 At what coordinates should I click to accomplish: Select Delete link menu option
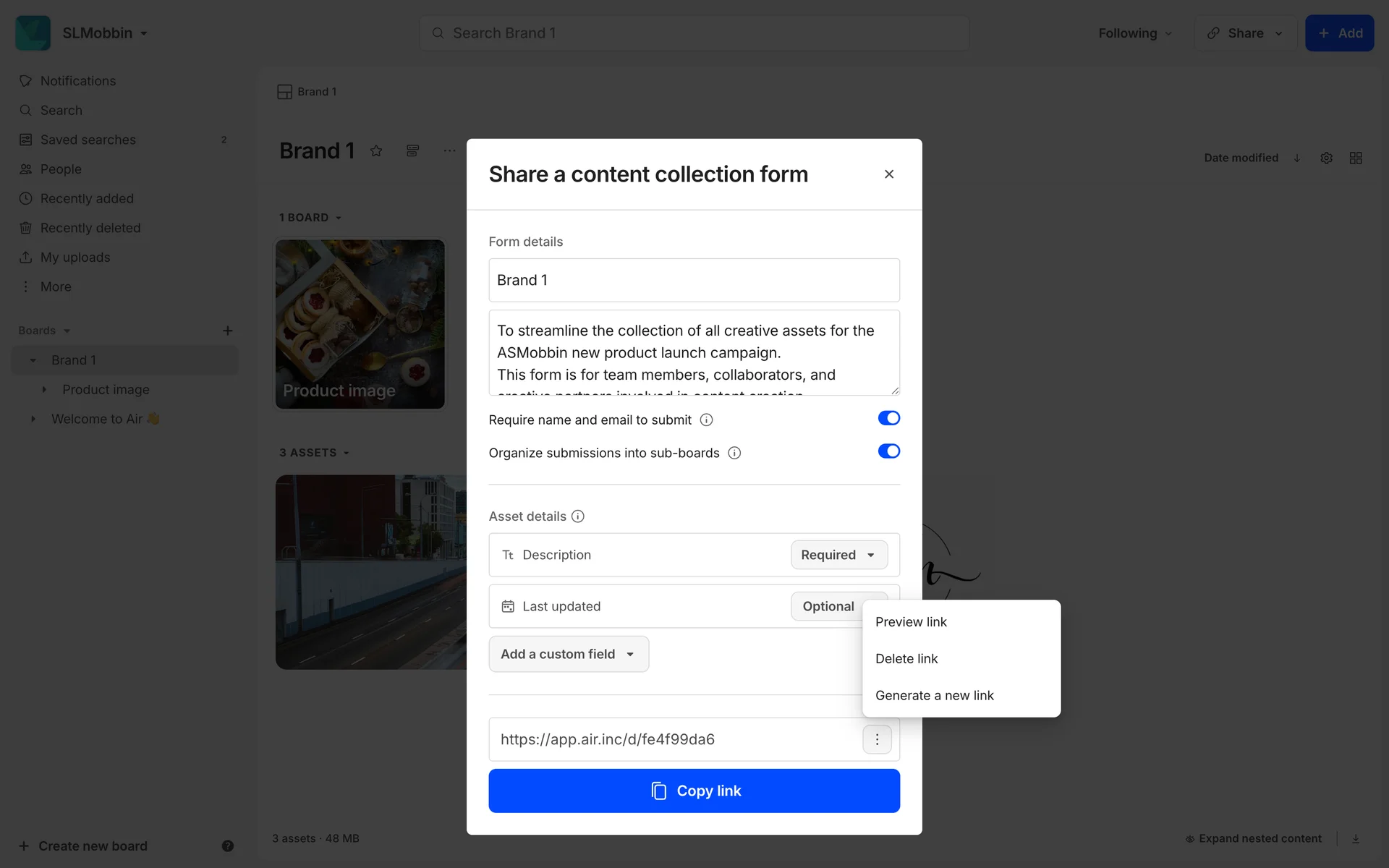(x=906, y=659)
